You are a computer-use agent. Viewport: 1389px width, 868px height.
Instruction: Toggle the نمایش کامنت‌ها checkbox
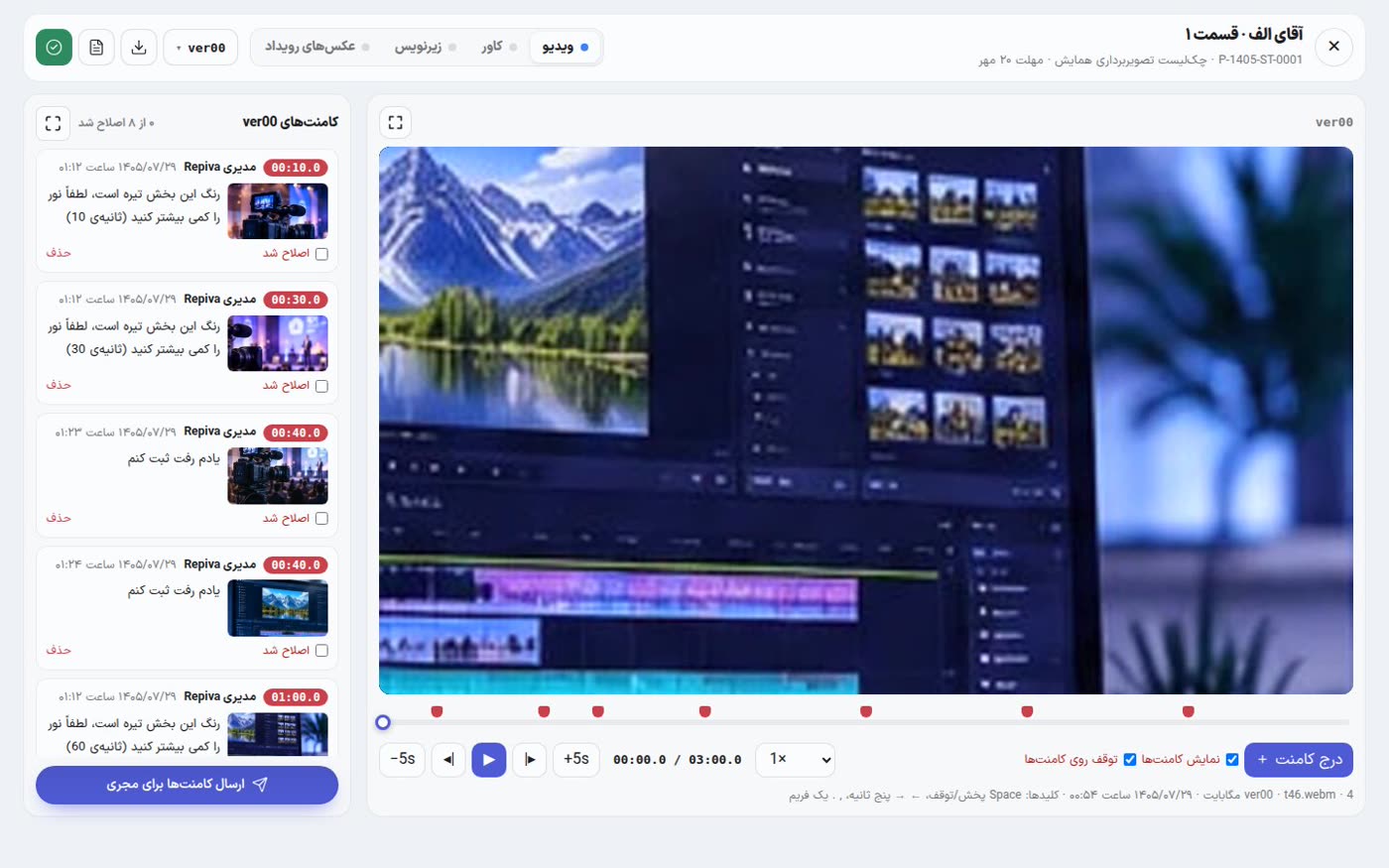click(x=1232, y=760)
